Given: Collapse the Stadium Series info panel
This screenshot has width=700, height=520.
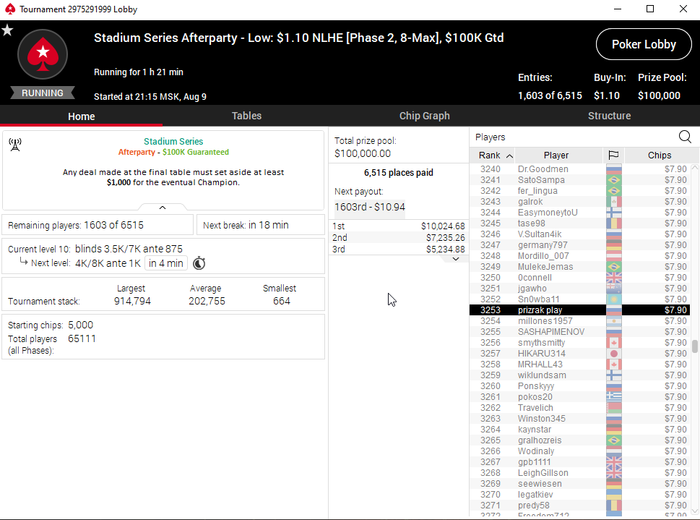Looking at the screenshot, I should [162, 208].
